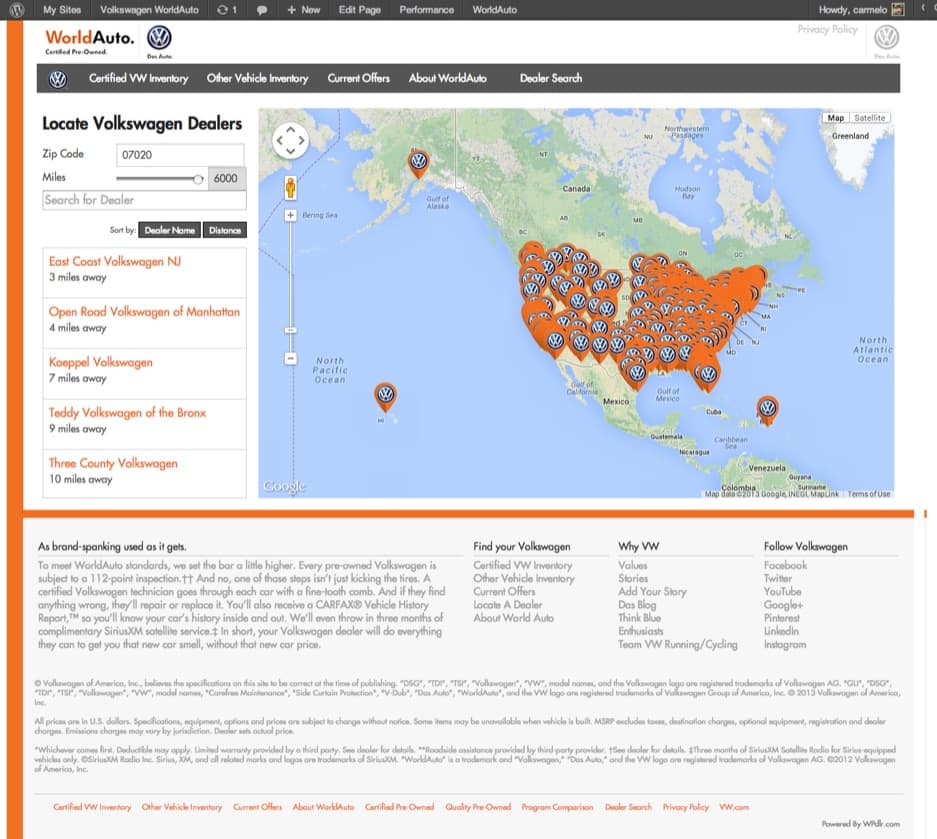The width and height of the screenshot is (937, 839).
Task: Click the user avatar next to Howdy, carmelo
Action: [x=897, y=10]
